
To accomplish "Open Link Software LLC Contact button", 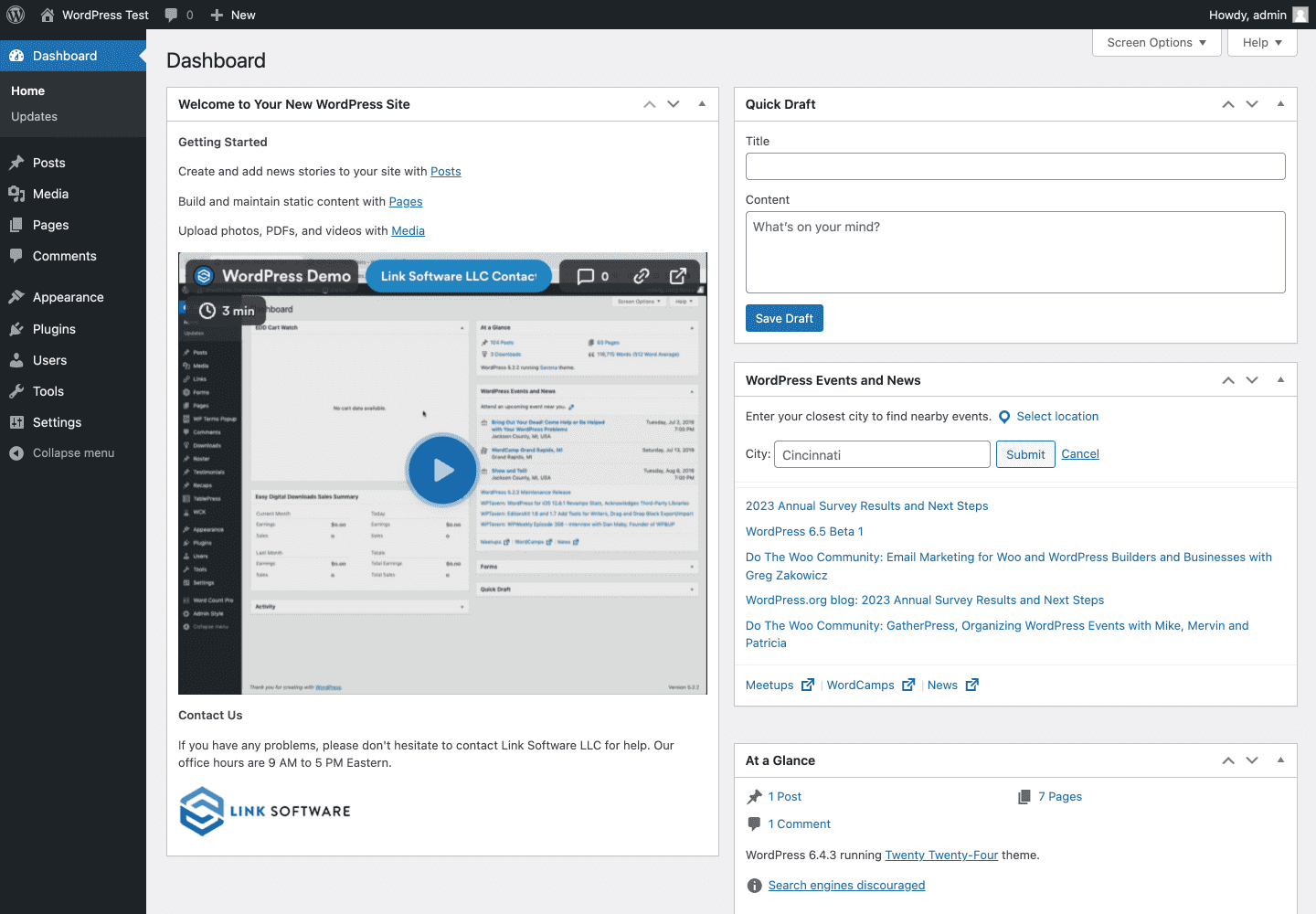I will (459, 276).
